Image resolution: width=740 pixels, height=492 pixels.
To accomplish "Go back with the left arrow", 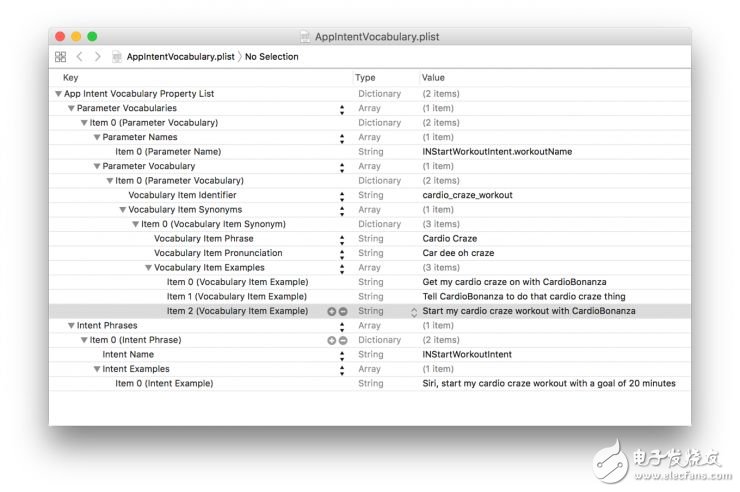I will [x=80, y=57].
